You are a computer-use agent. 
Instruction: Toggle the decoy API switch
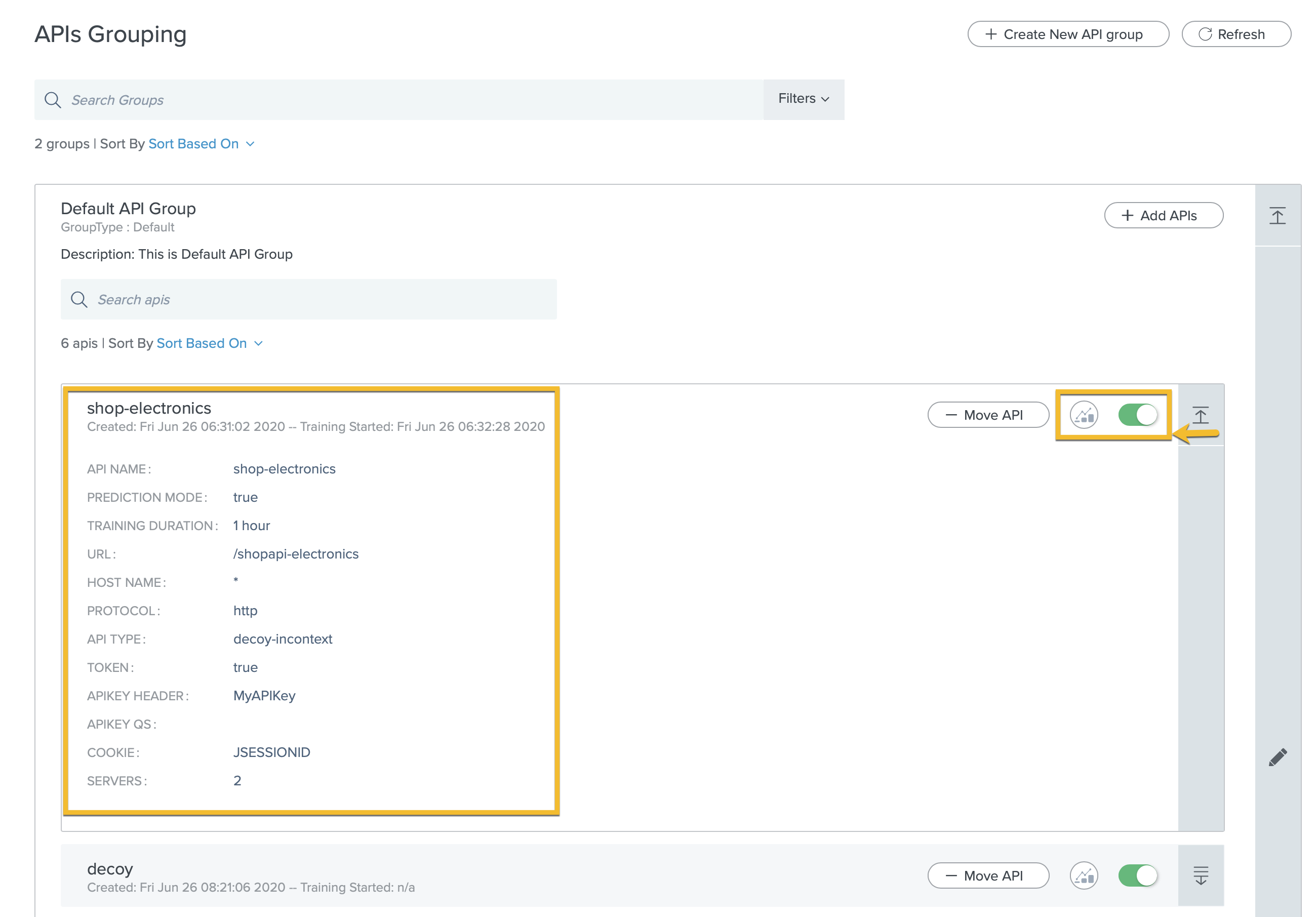click(x=1138, y=875)
